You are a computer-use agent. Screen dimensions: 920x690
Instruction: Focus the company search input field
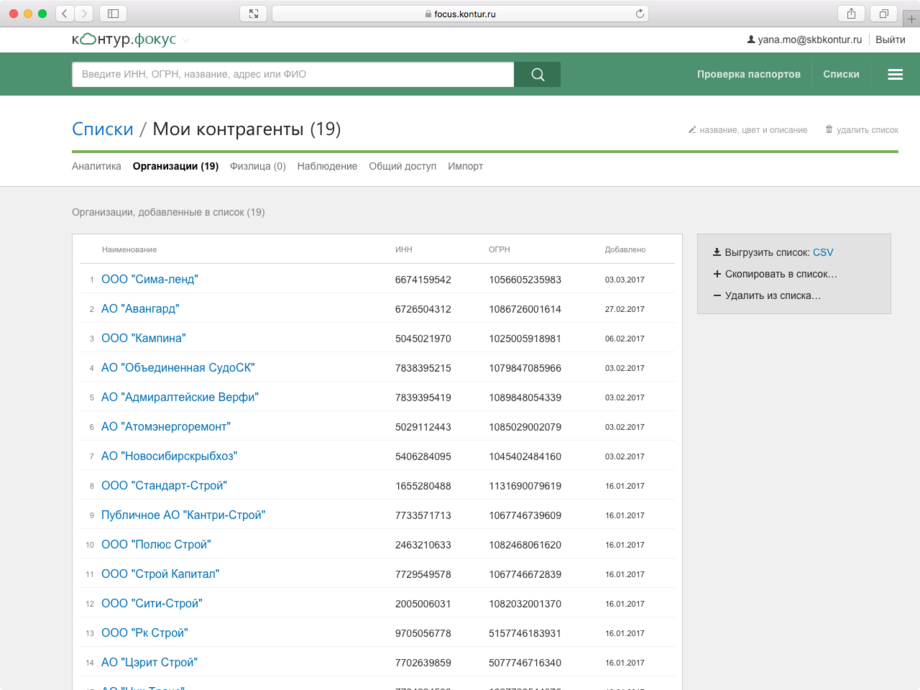point(292,74)
